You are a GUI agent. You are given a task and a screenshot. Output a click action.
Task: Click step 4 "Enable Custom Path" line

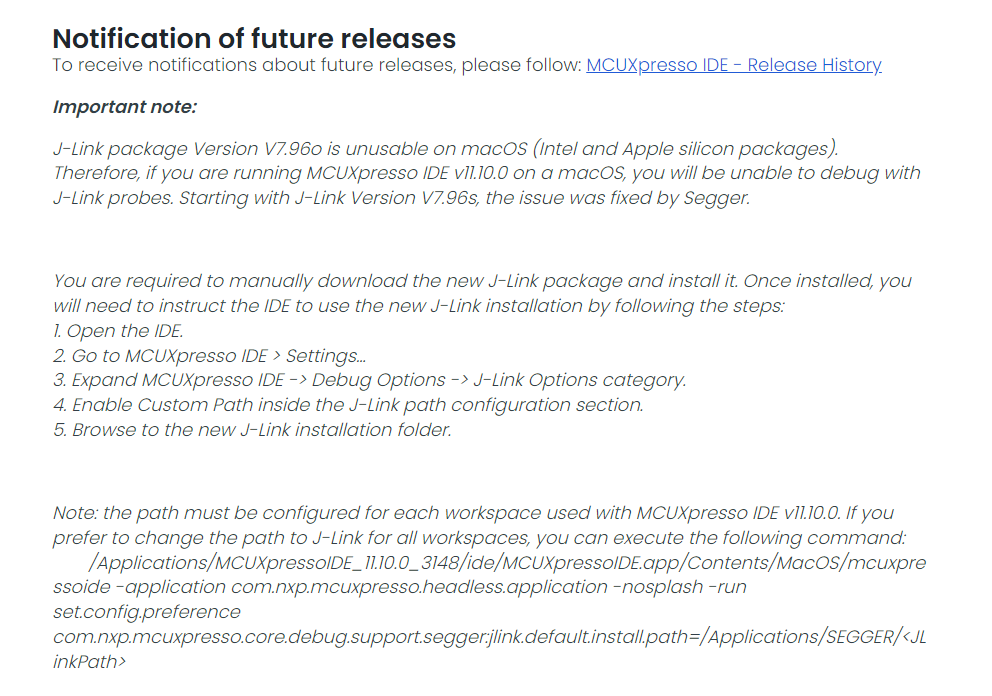tap(347, 405)
